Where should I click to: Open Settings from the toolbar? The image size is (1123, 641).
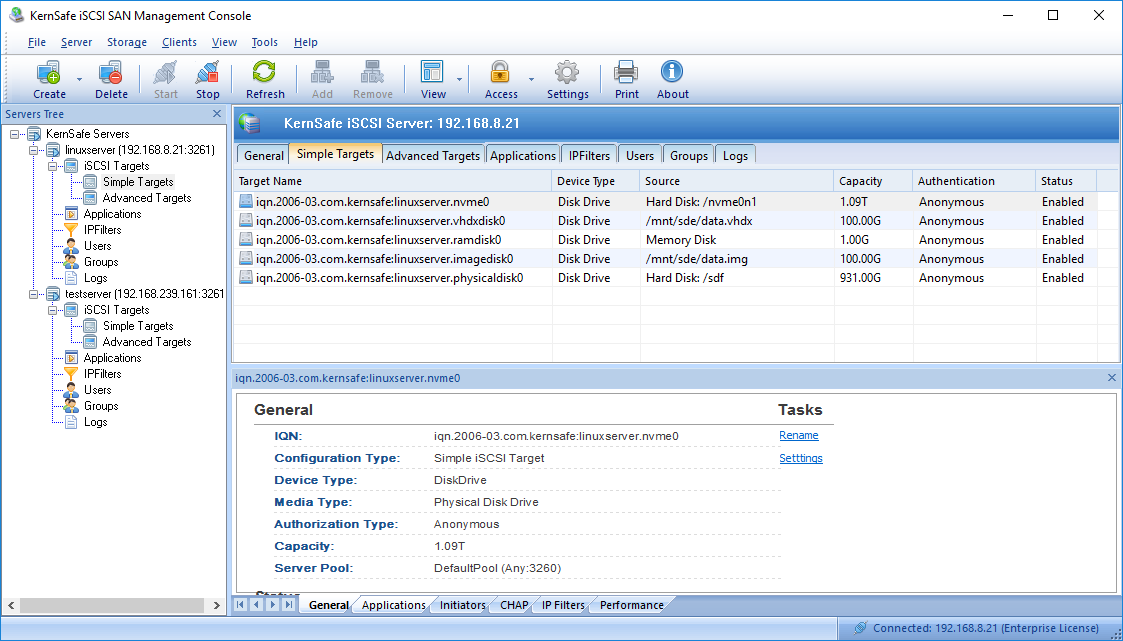pyautogui.click(x=567, y=72)
